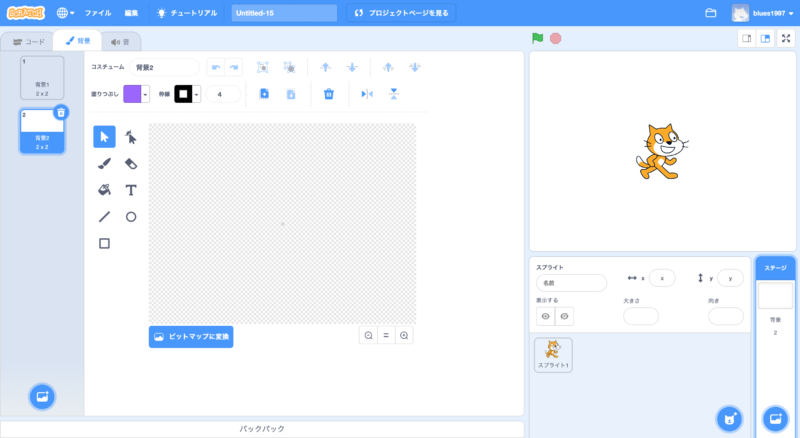800x438 pixels.
Task: Click プロジェクトページを見る button
Action: click(x=402, y=13)
